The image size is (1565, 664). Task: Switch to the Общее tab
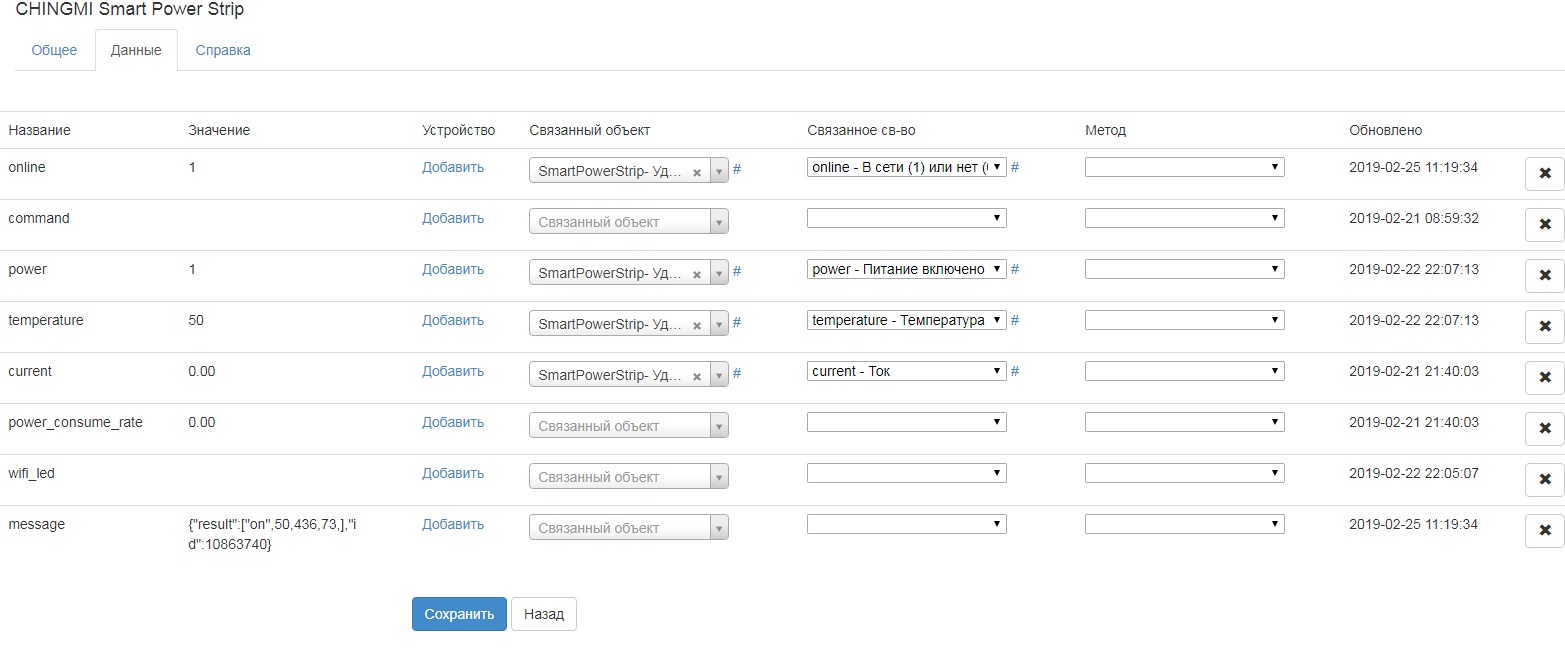point(54,50)
